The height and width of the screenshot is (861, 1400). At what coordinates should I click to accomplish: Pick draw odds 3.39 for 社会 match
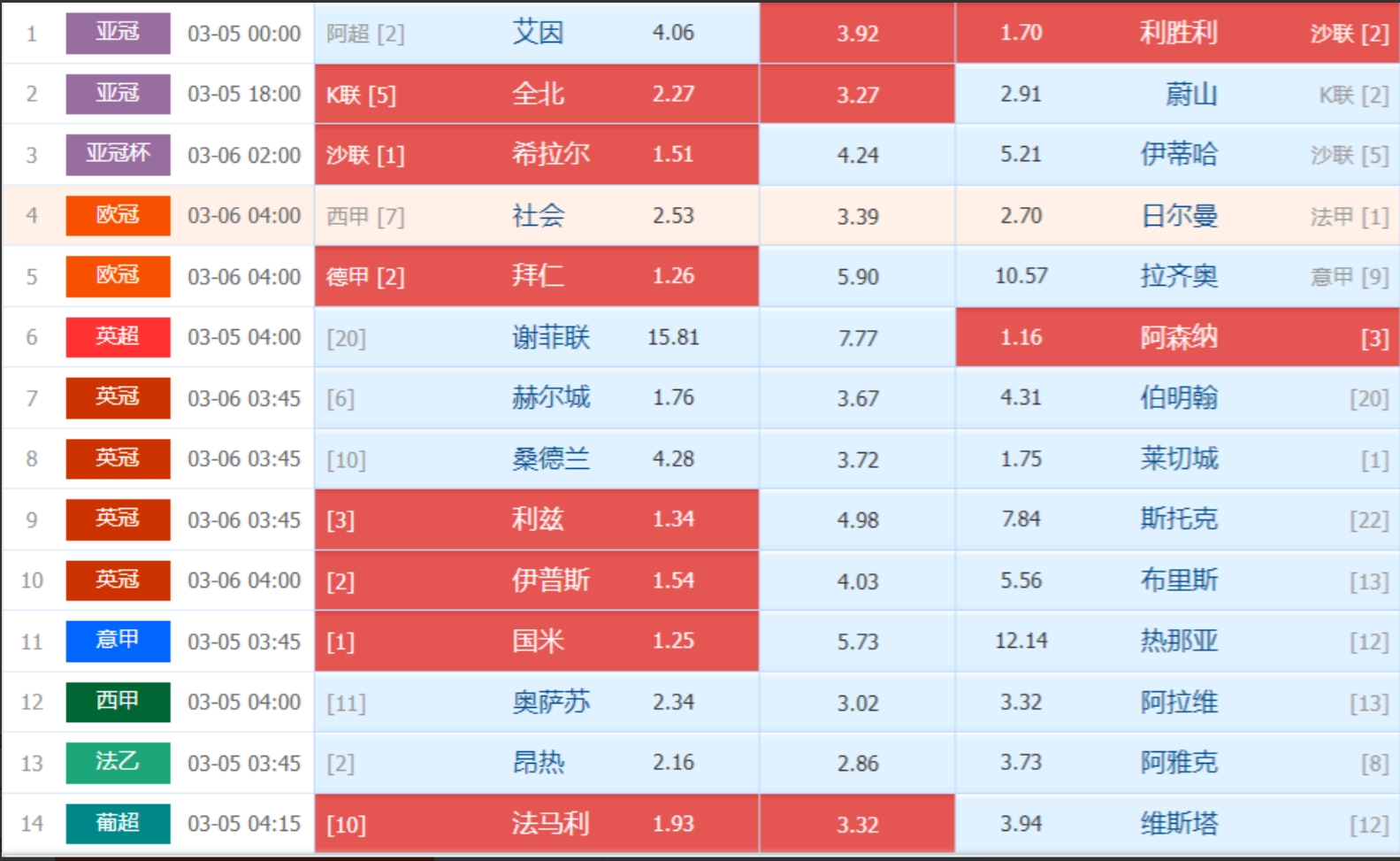point(857,216)
